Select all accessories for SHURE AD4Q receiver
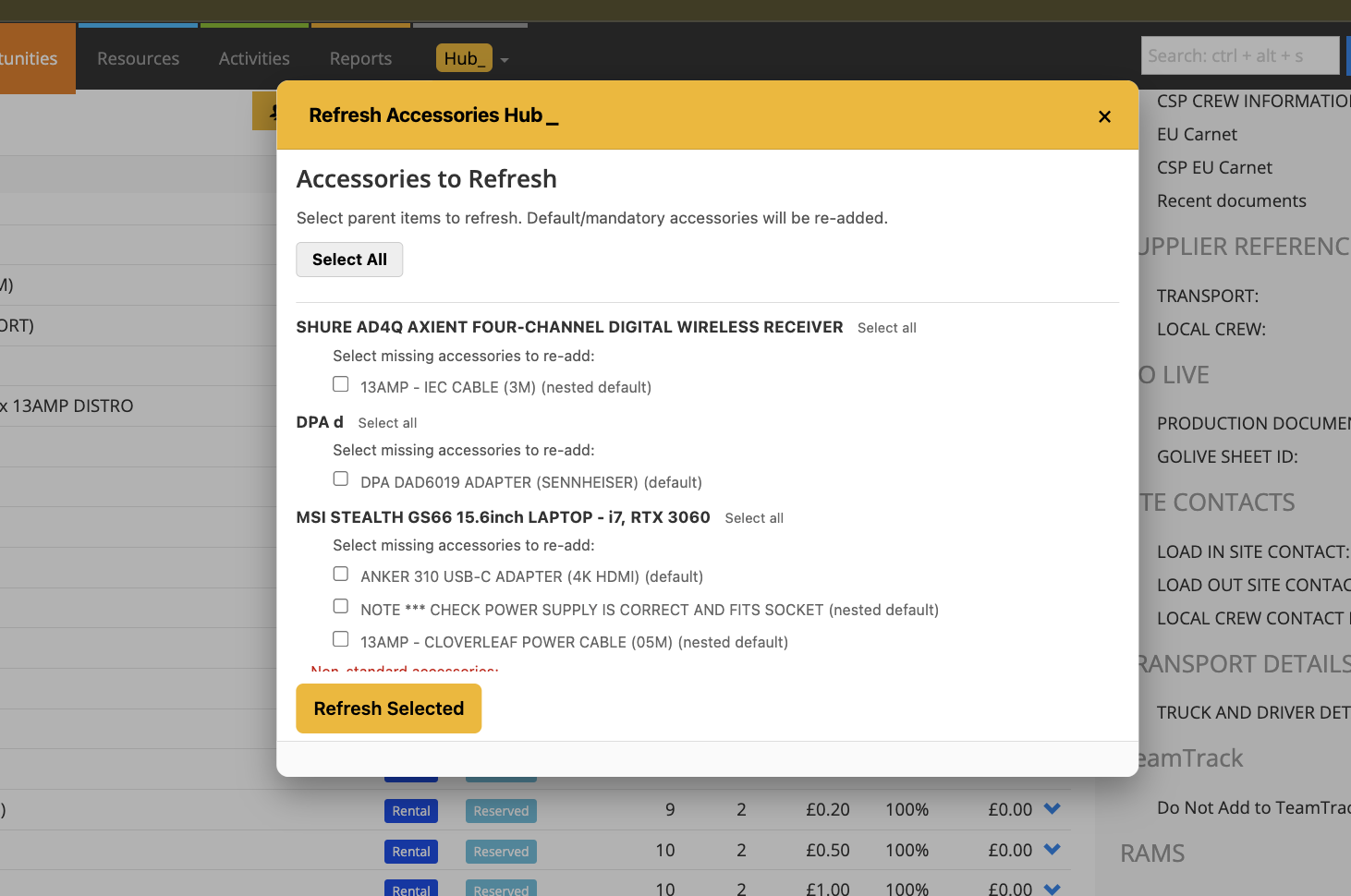The image size is (1351, 896). coord(886,327)
